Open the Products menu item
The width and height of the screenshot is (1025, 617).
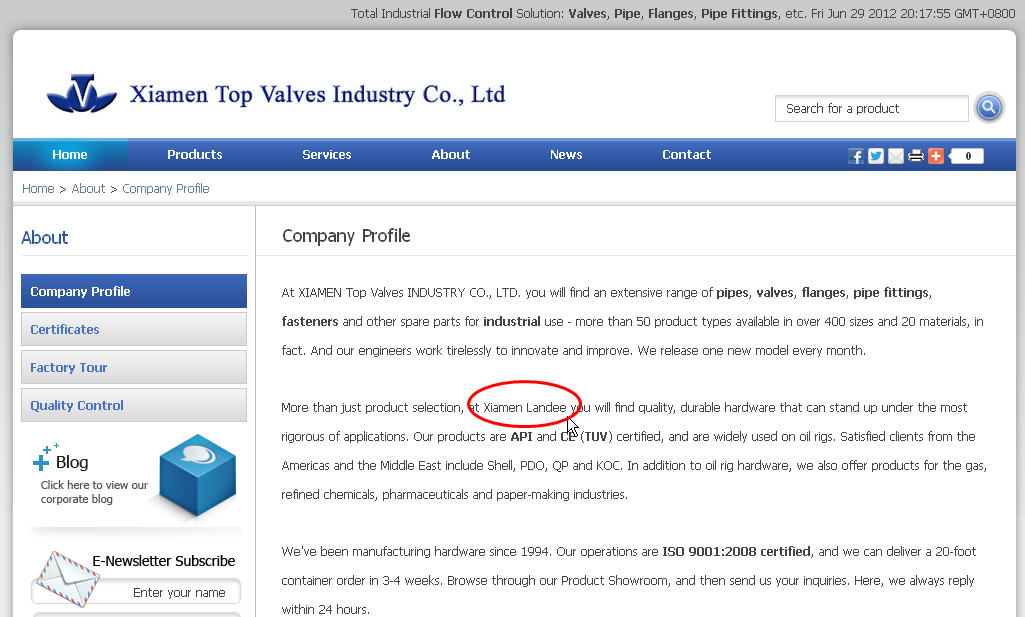(195, 155)
